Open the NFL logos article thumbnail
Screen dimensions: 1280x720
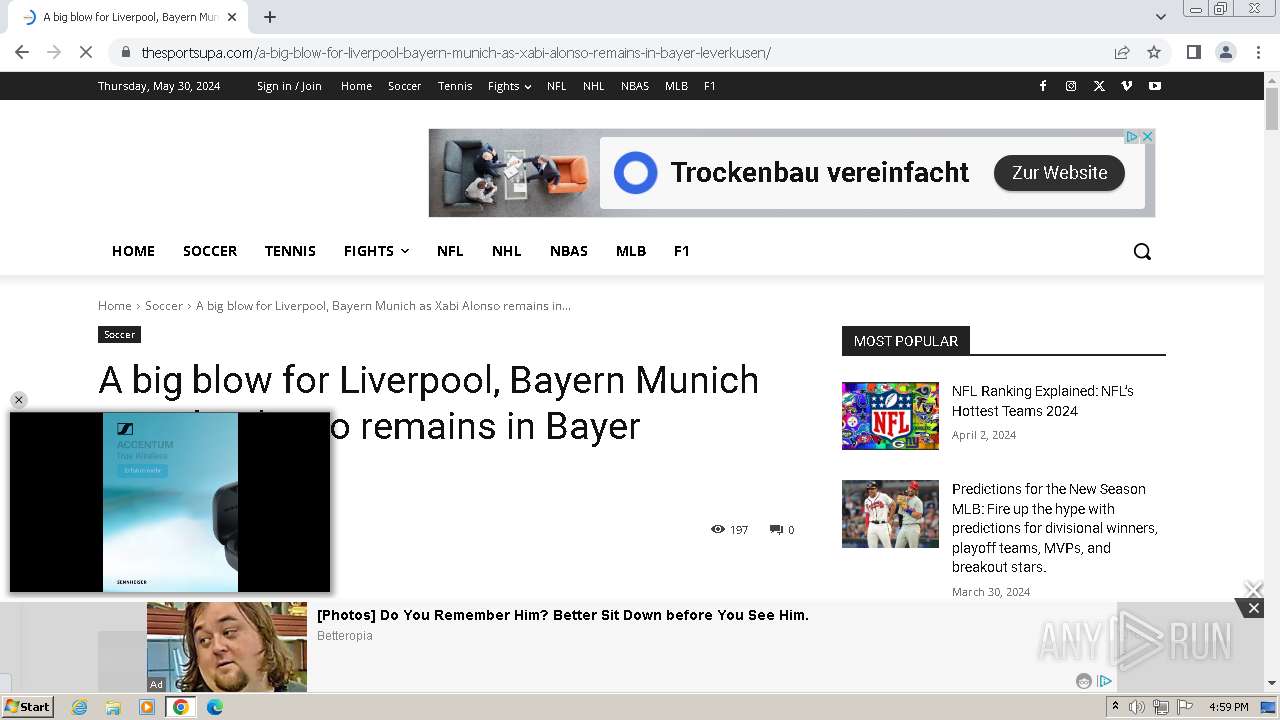click(x=890, y=416)
